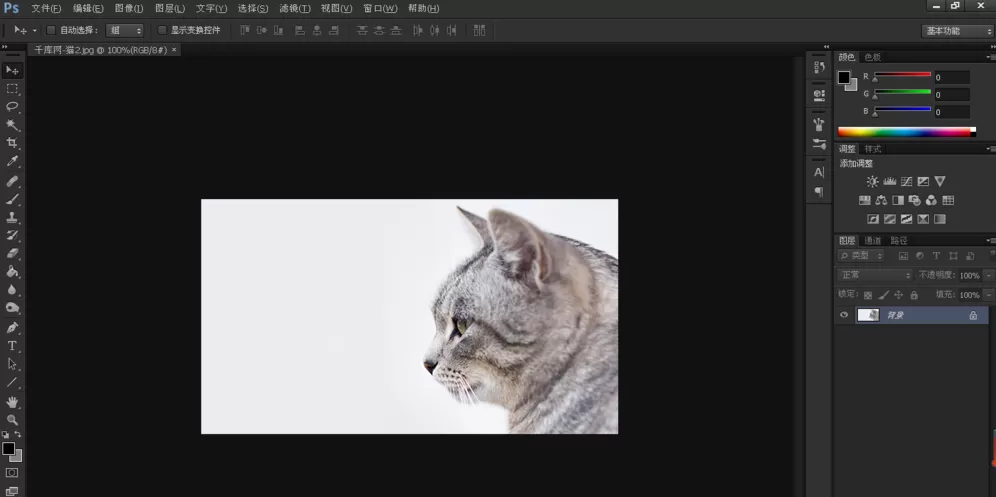Select the Horizontal Type tool
Screen dimensions: 996x497
click(12, 346)
